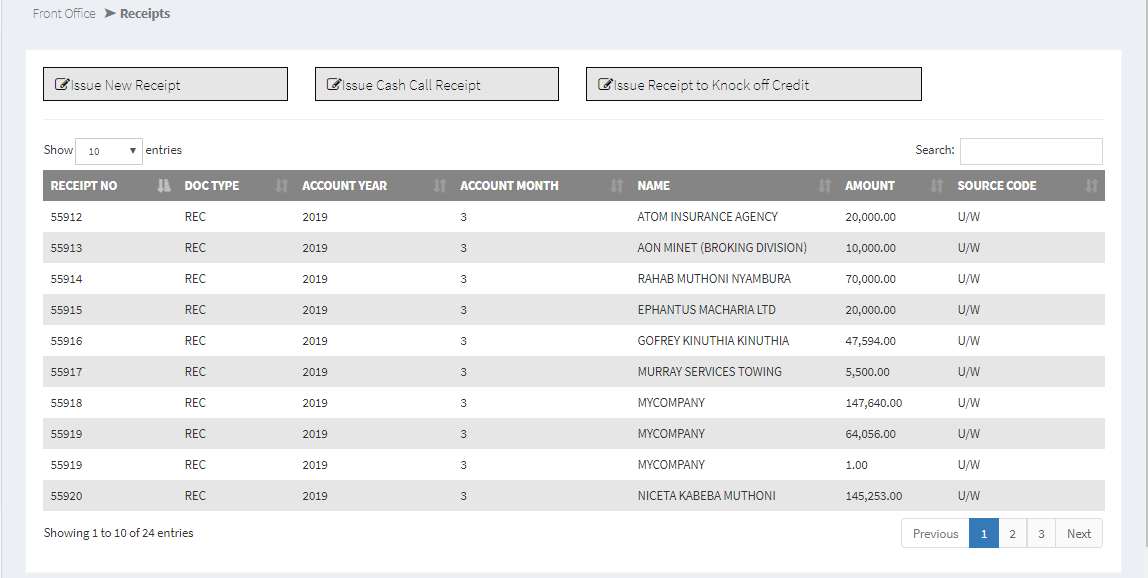This screenshot has height=578, width=1148.
Task: Sort table by Receipt No icon
Action: click(164, 186)
